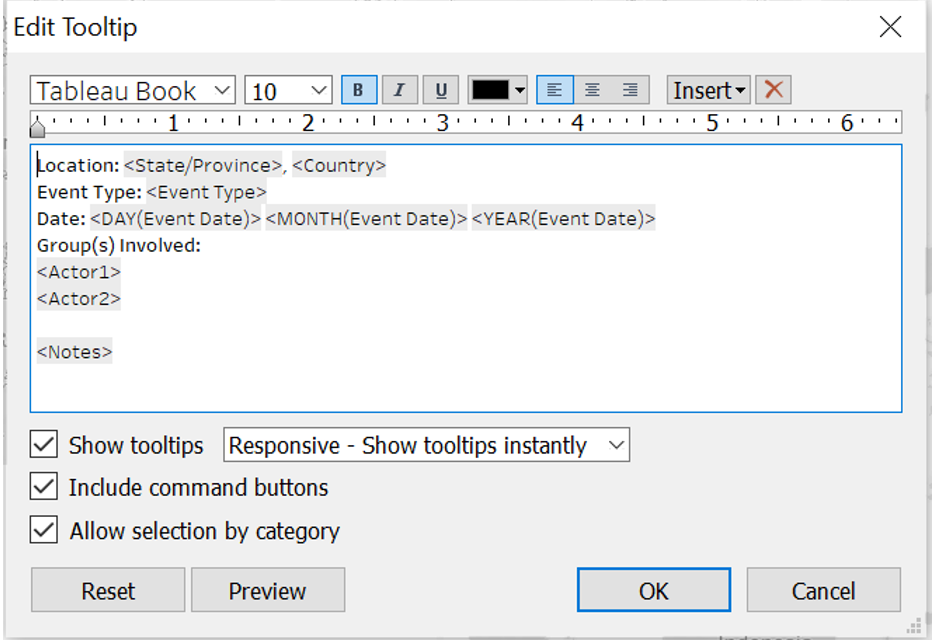
Task: Toggle Allow selection by category
Action: click(x=44, y=531)
